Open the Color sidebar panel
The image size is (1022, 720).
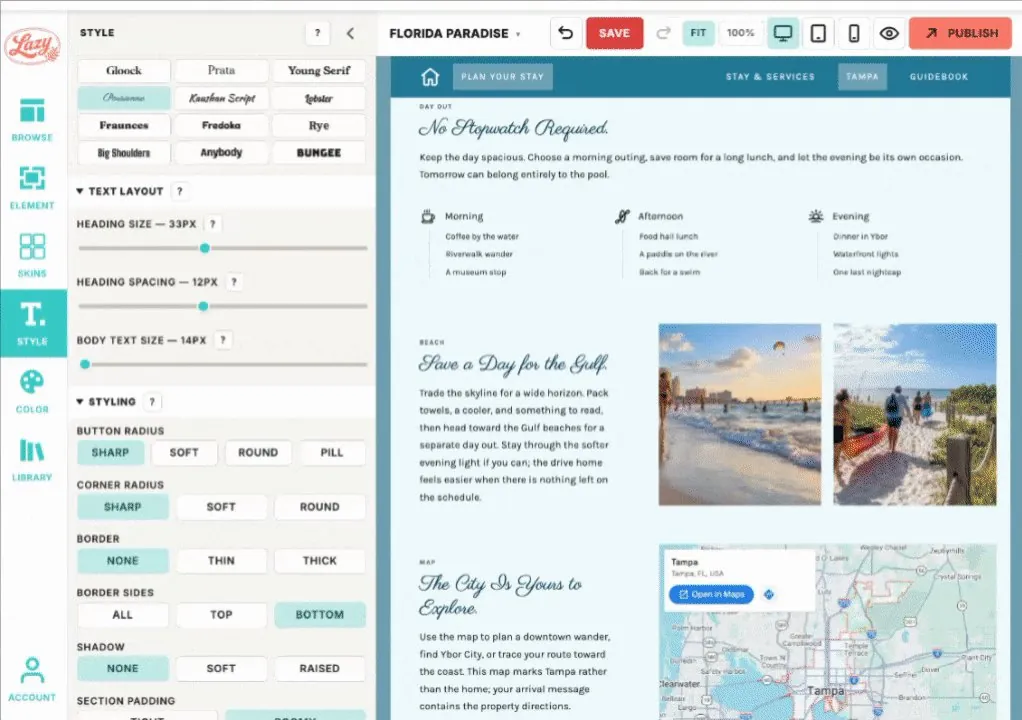point(32,391)
